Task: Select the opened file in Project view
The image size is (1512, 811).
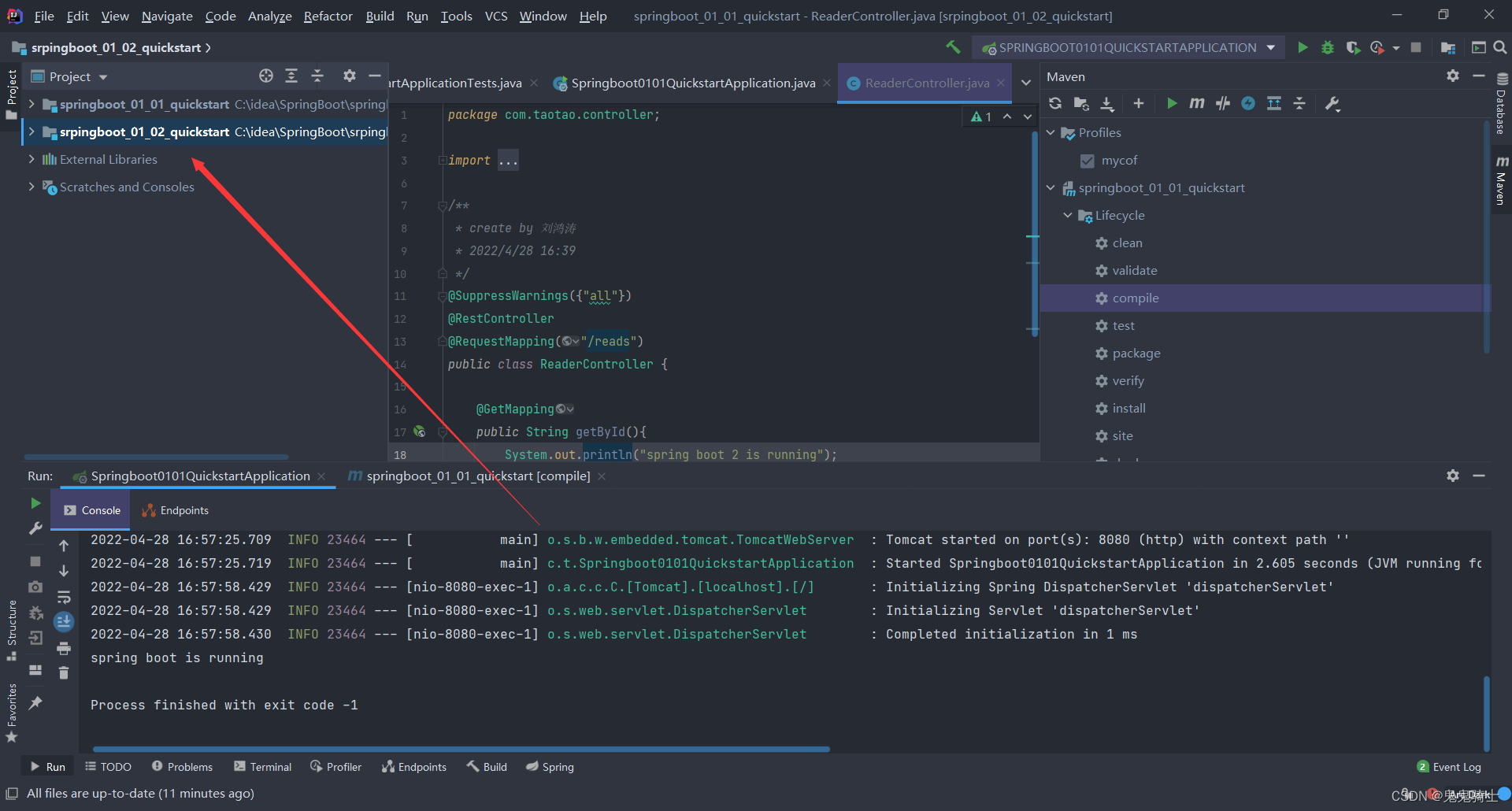Action: [x=266, y=76]
